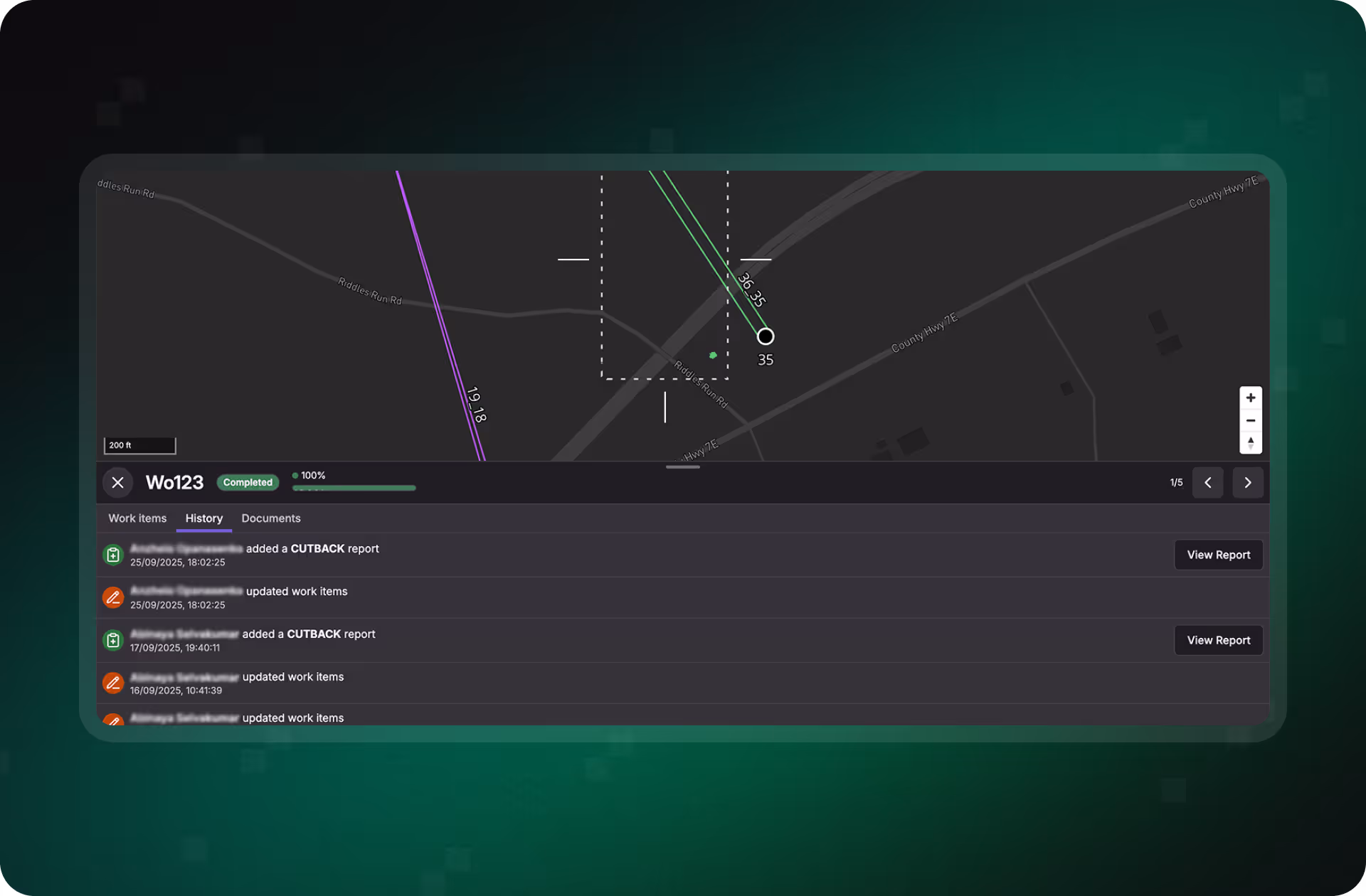This screenshot has height=896, width=1366.
Task: Zoom out on the map
Action: (x=1250, y=420)
